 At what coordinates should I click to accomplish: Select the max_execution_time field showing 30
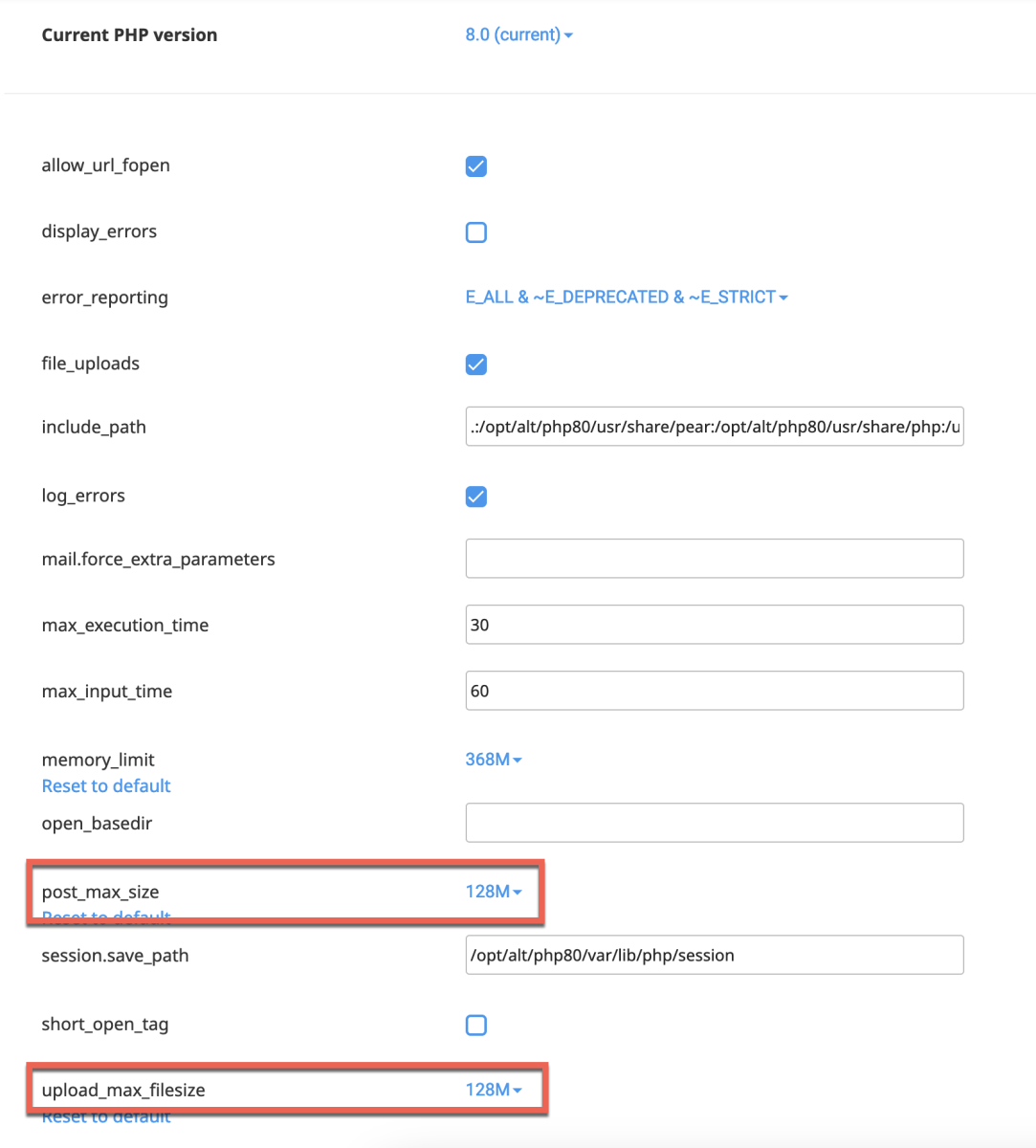click(x=714, y=625)
